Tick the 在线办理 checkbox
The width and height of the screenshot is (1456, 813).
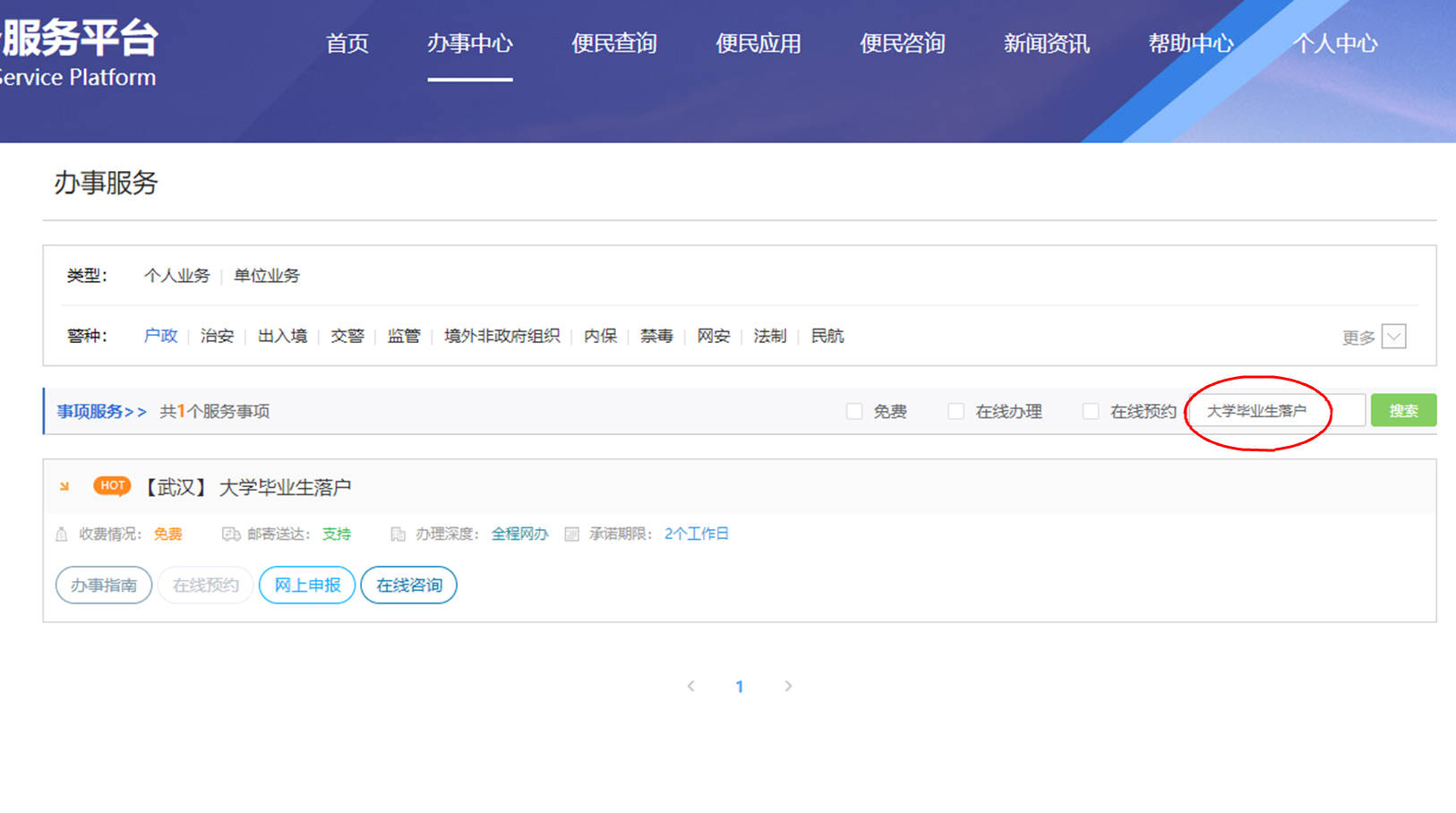pyautogui.click(x=956, y=411)
